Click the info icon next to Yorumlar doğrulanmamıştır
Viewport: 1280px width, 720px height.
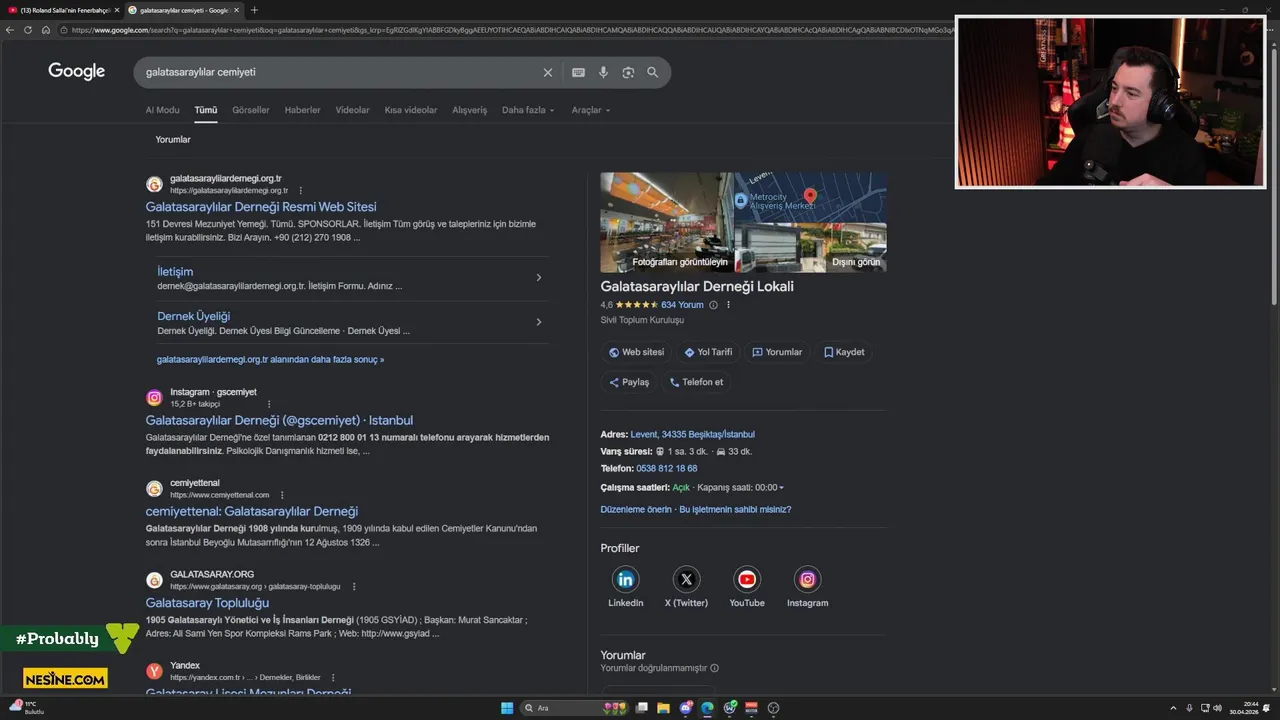click(x=714, y=668)
